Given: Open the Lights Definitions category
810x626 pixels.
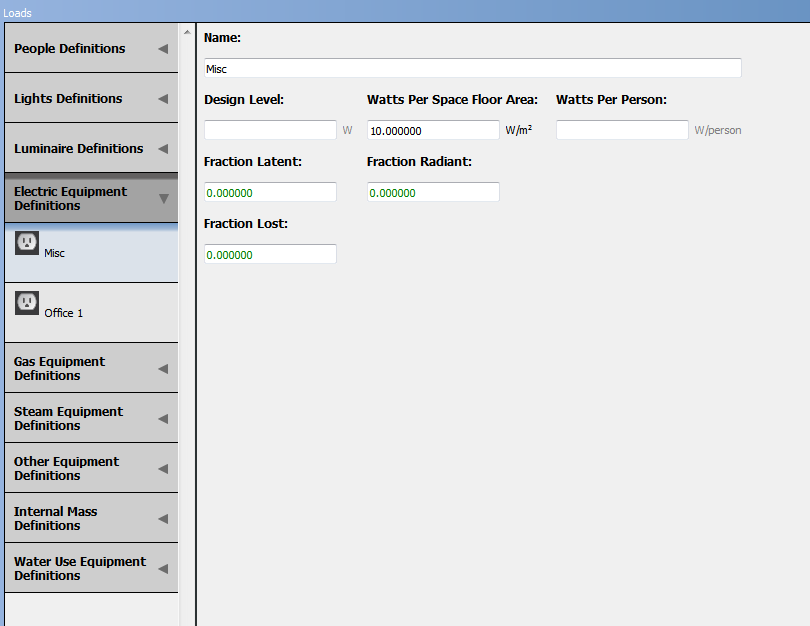Looking at the screenshot, I should coord(91,98).
